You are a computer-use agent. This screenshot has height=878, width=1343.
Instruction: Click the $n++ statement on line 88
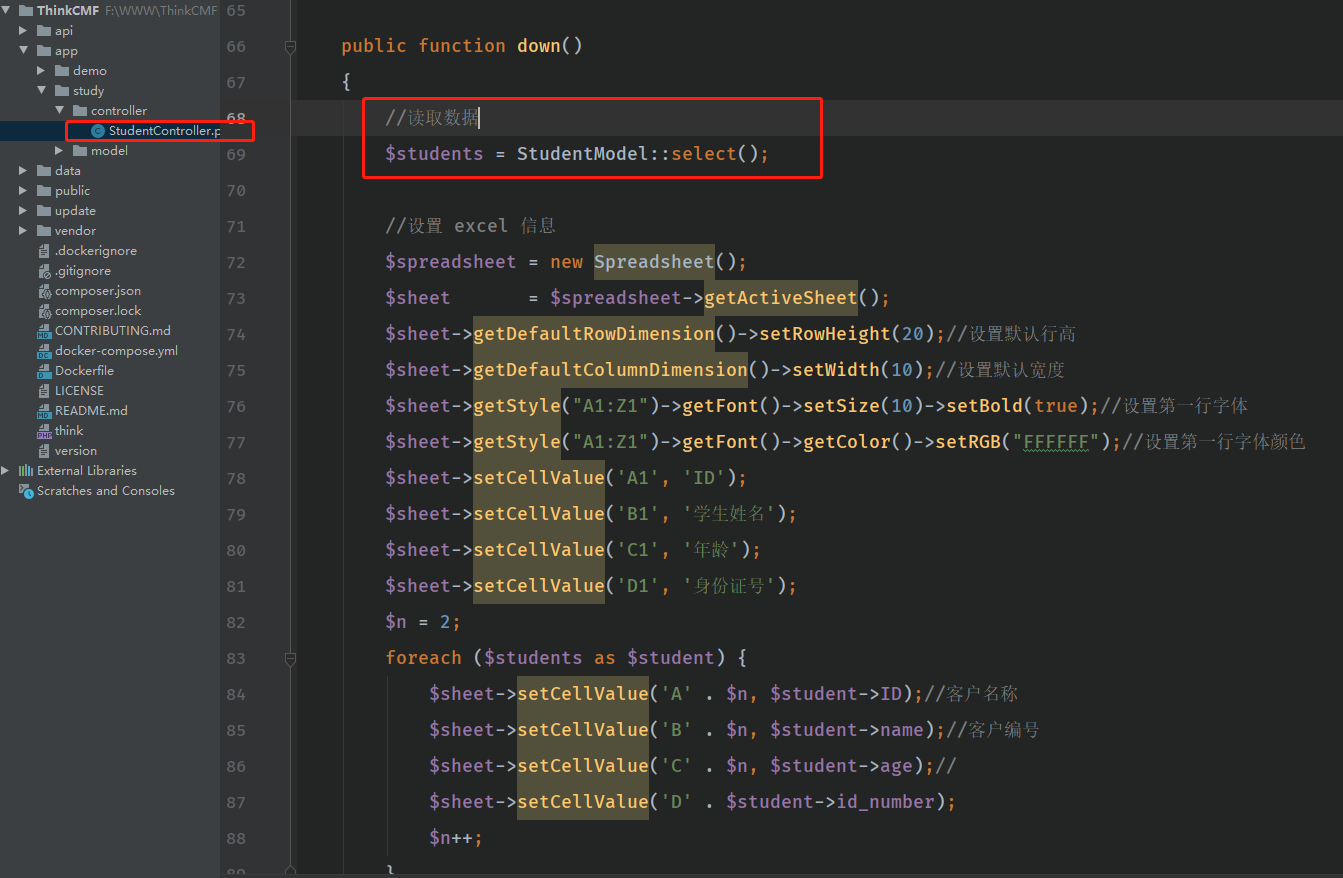pyautogui.click(x=456, y=838)
